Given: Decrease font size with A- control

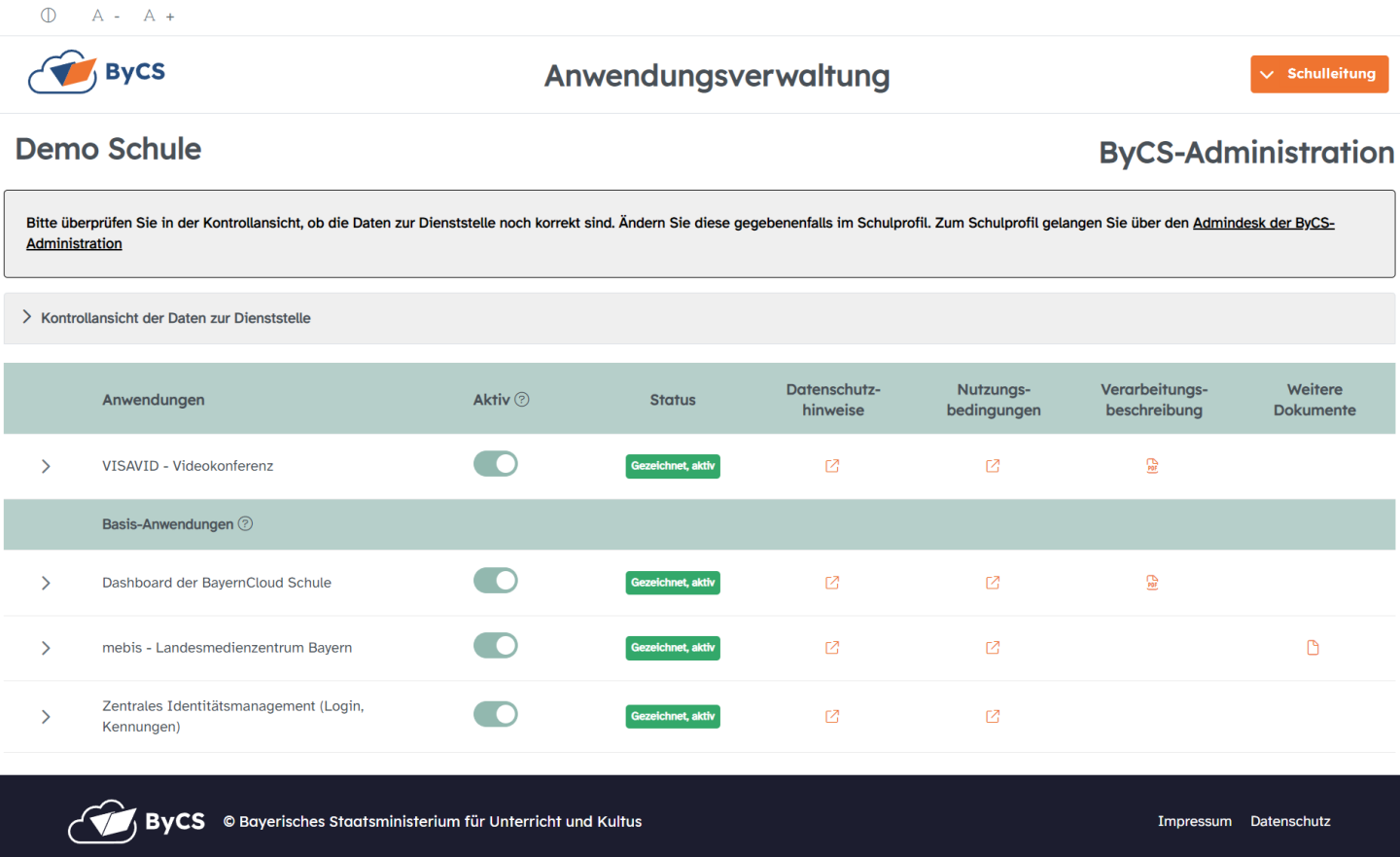Looking at the screenshot, I should click(106, 16).
